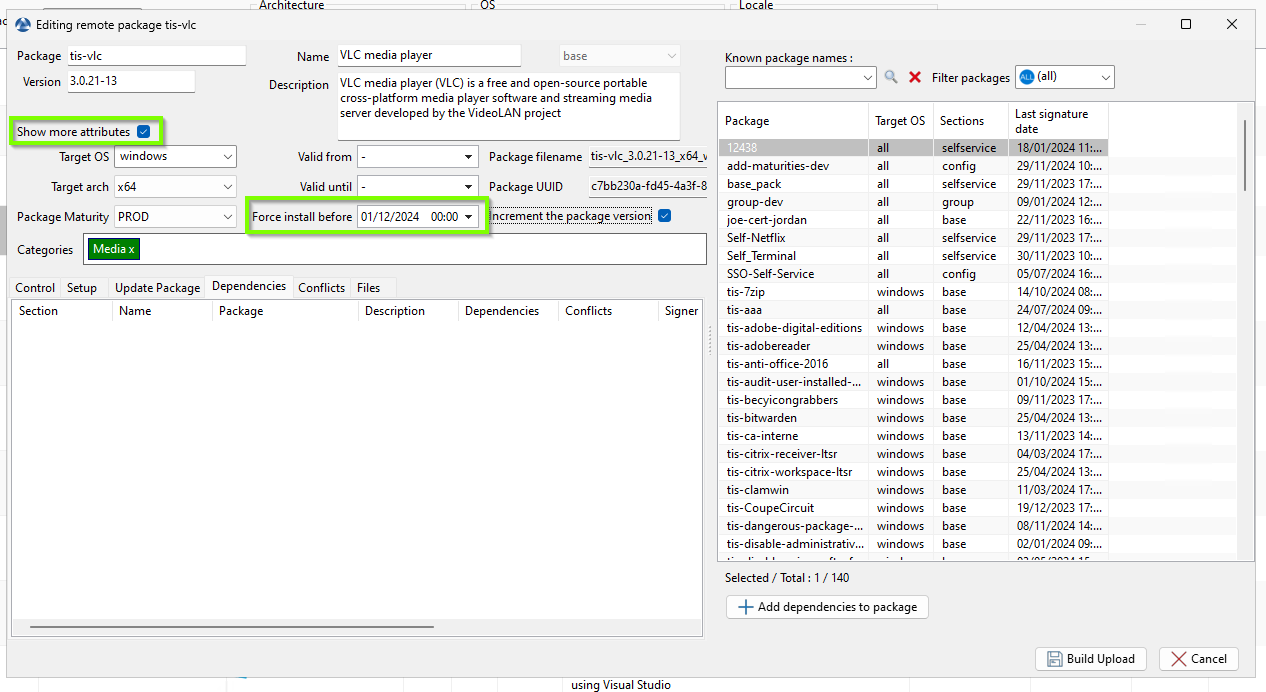Click the Package UUID field
Image resolution: width=1266 pixels, height=692 pixels.
point(647,187)
